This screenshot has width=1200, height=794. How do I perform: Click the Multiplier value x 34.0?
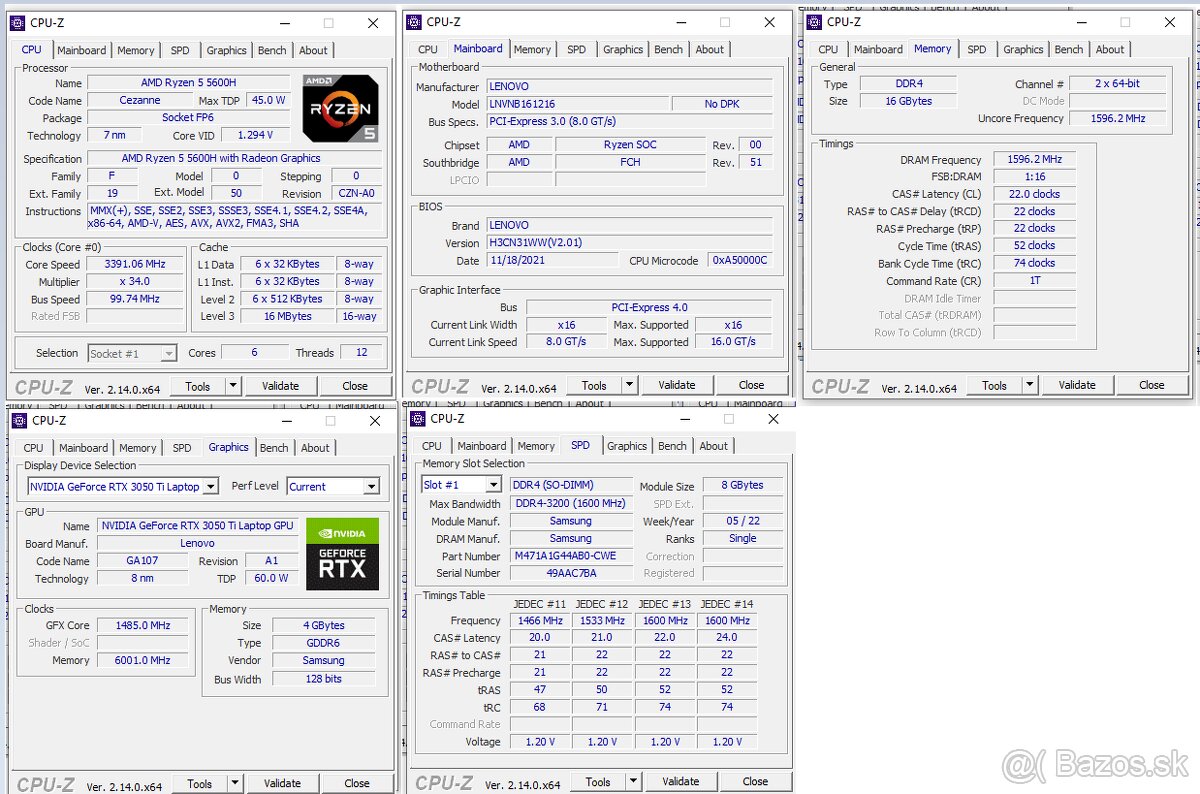(134, 281)
